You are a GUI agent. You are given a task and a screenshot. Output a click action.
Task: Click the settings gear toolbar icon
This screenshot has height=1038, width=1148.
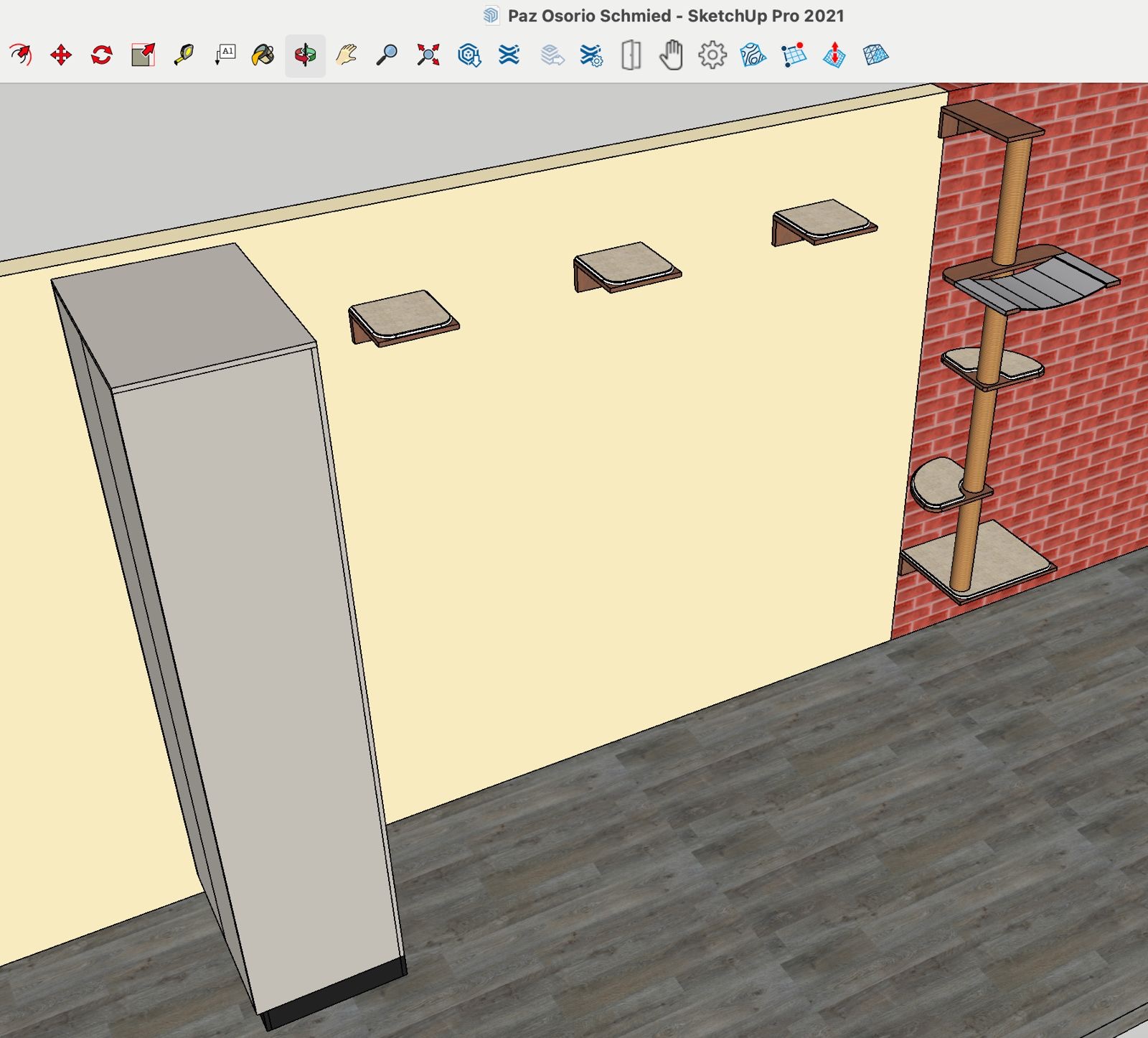point(712,55)
